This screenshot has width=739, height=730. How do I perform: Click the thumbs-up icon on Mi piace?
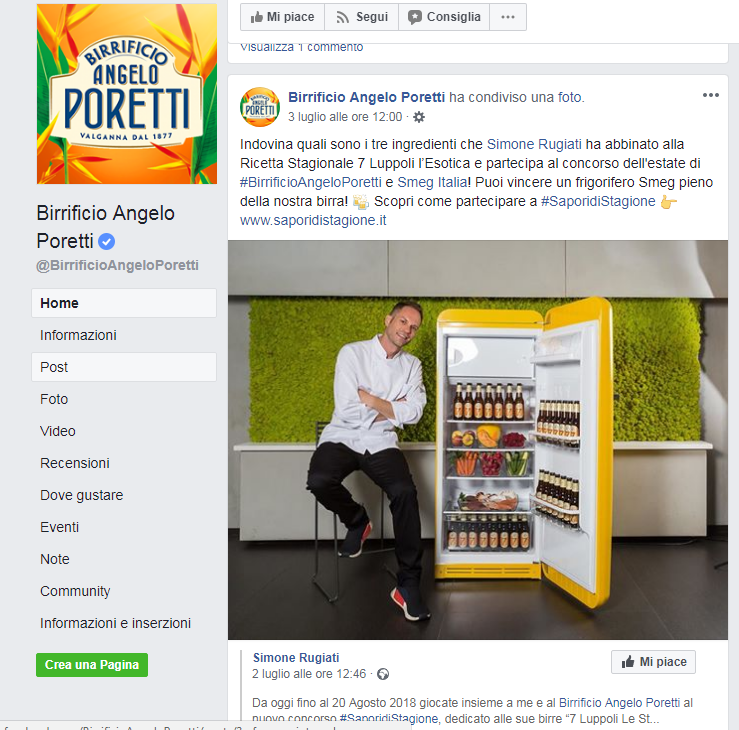point(256,17)
